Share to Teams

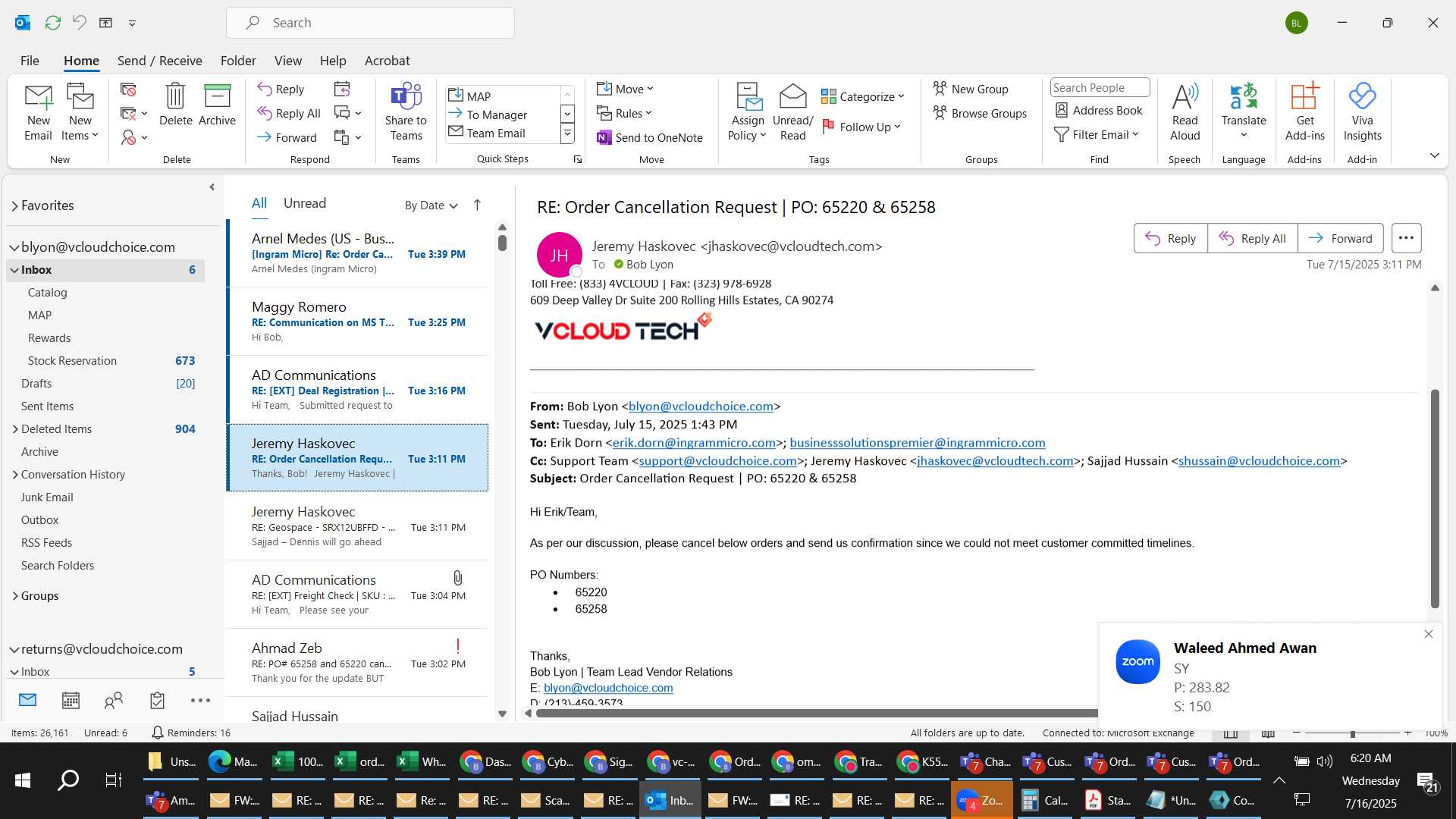click(x=406, y=112)
